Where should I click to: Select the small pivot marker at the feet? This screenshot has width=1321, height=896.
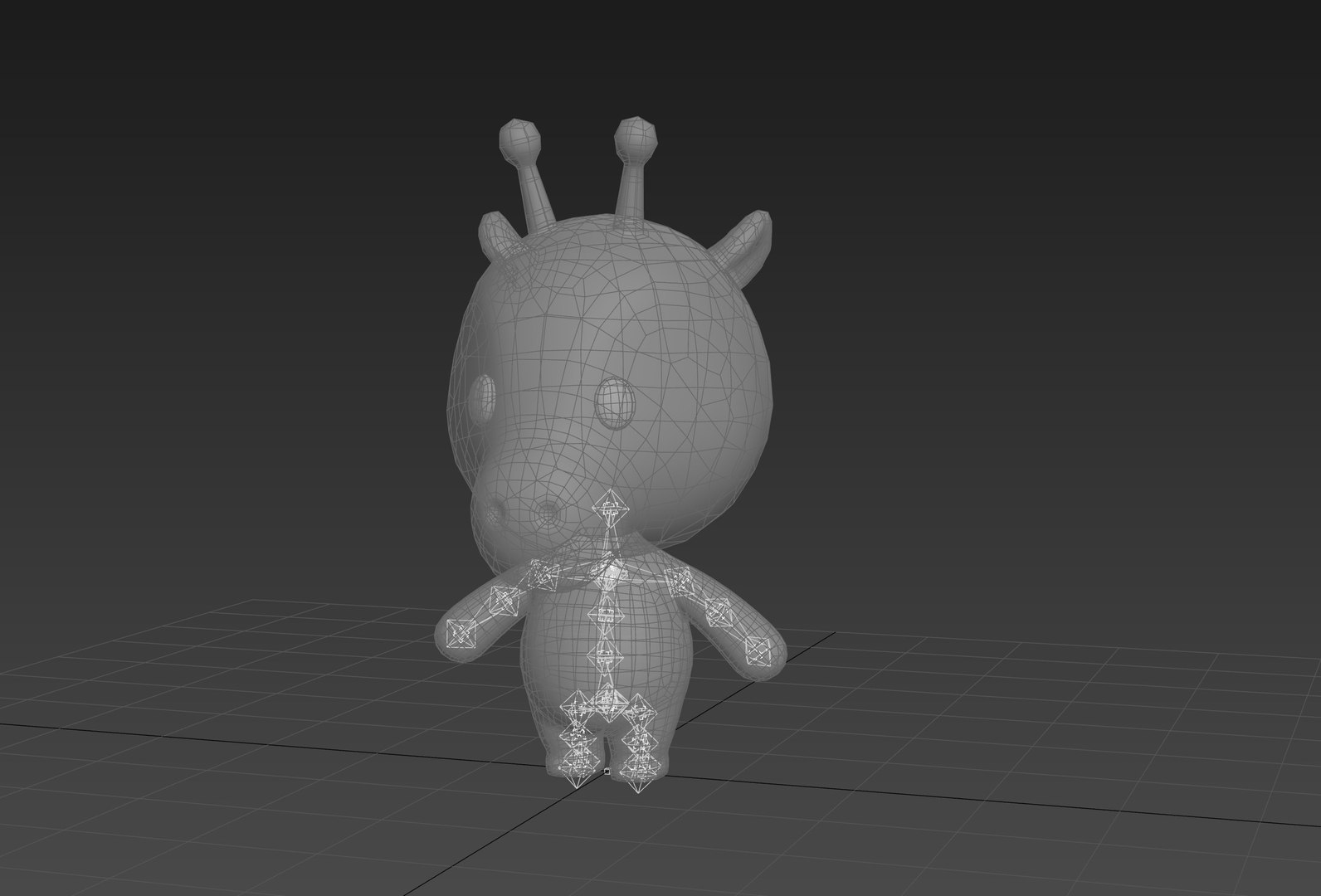click(x=607, y=772)
